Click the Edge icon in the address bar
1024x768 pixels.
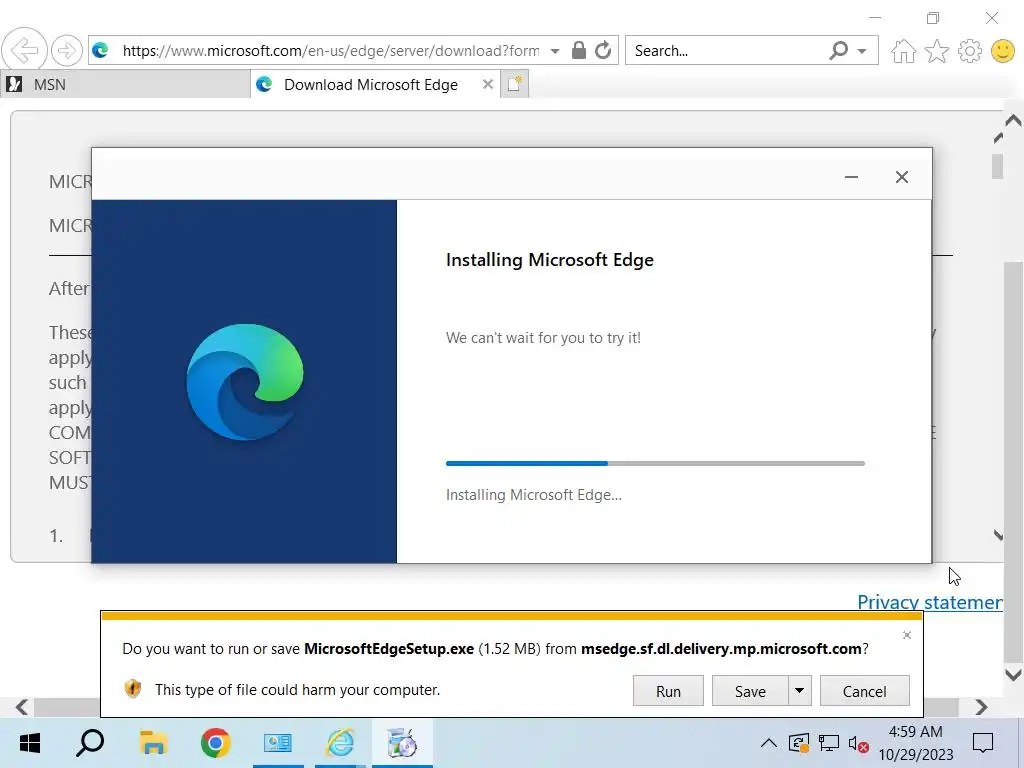(101, 50)
